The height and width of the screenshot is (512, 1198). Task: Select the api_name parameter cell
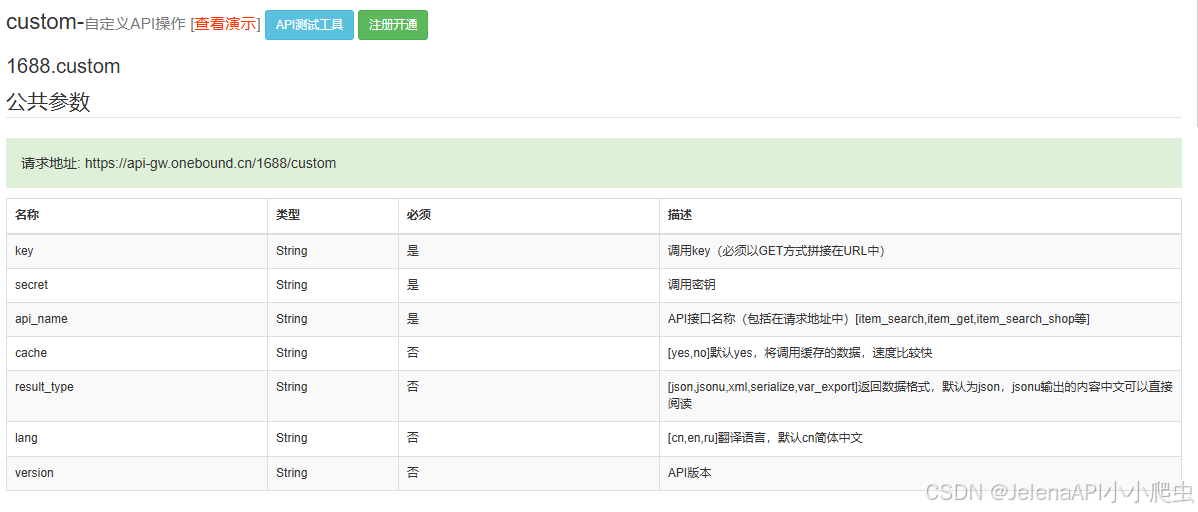pos(137,319)
